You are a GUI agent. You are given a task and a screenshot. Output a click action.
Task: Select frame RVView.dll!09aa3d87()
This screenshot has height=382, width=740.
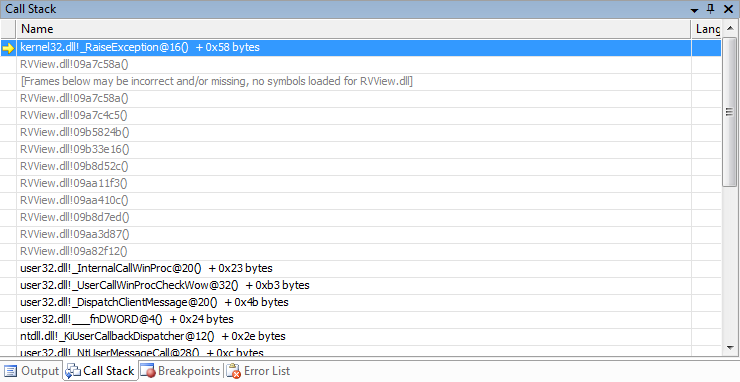[361, 234]
